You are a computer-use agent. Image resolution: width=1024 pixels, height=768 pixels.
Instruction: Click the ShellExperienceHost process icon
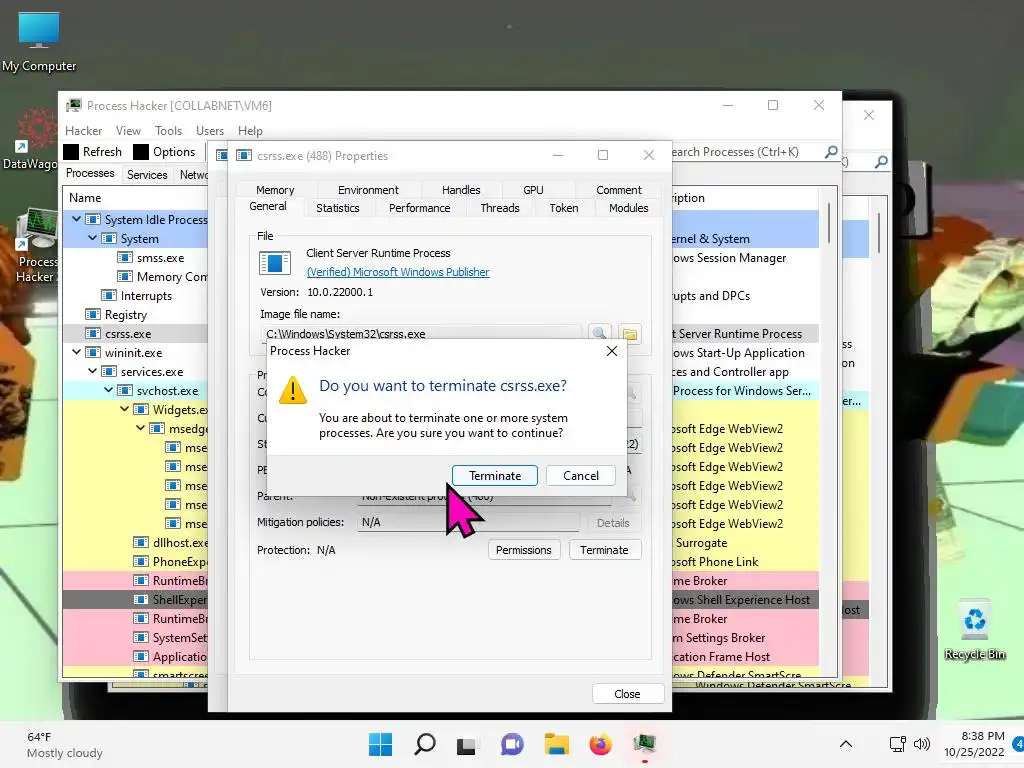pos(140,599)
